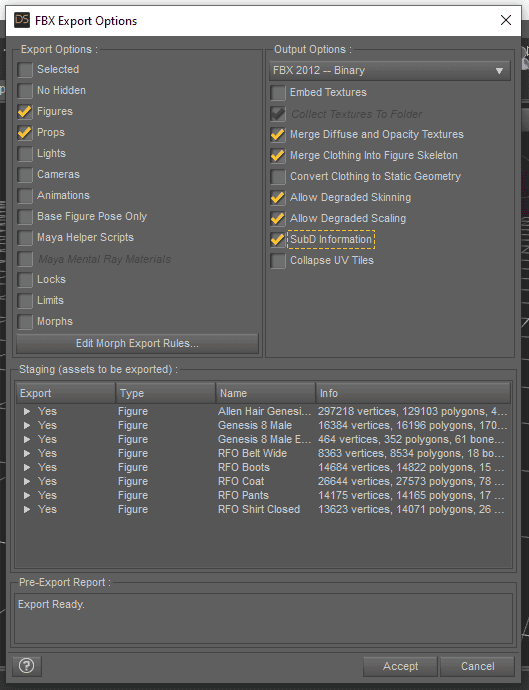Toggle Allow Degraded Scaling
Screen dimensions: 529x690
(278, 218)
